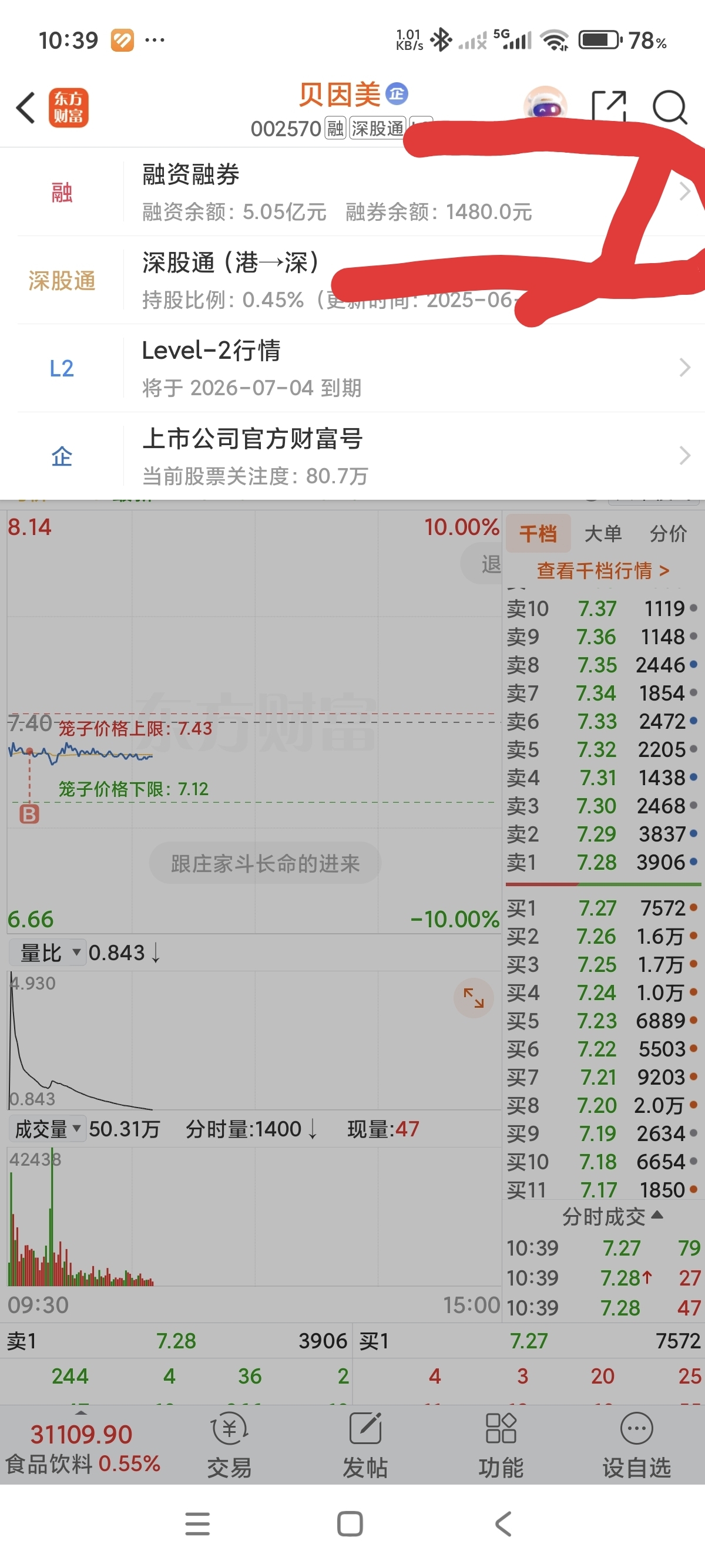
Task: Collapse 分时成交 section arrow
Action: [x=657, y=1215]
